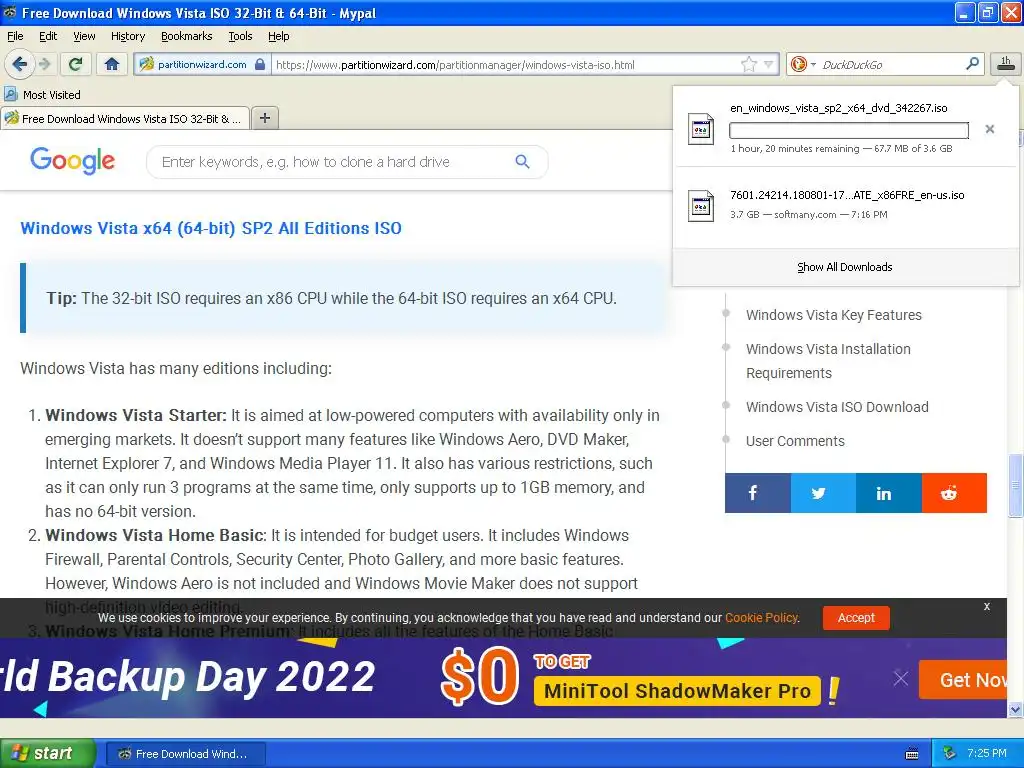The image size is (1024, 768).
Task: Jump to Windows Vista Installation Requirements
Action: pos(828,360)
